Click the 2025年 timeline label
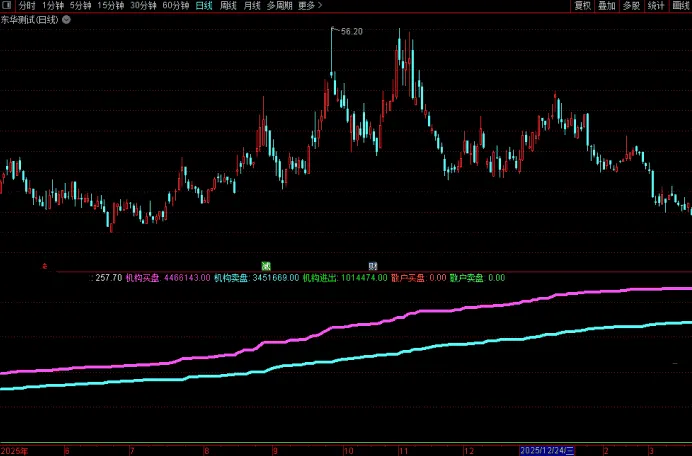Viewport: 692px width, 456px height. (x=14, y=451)
